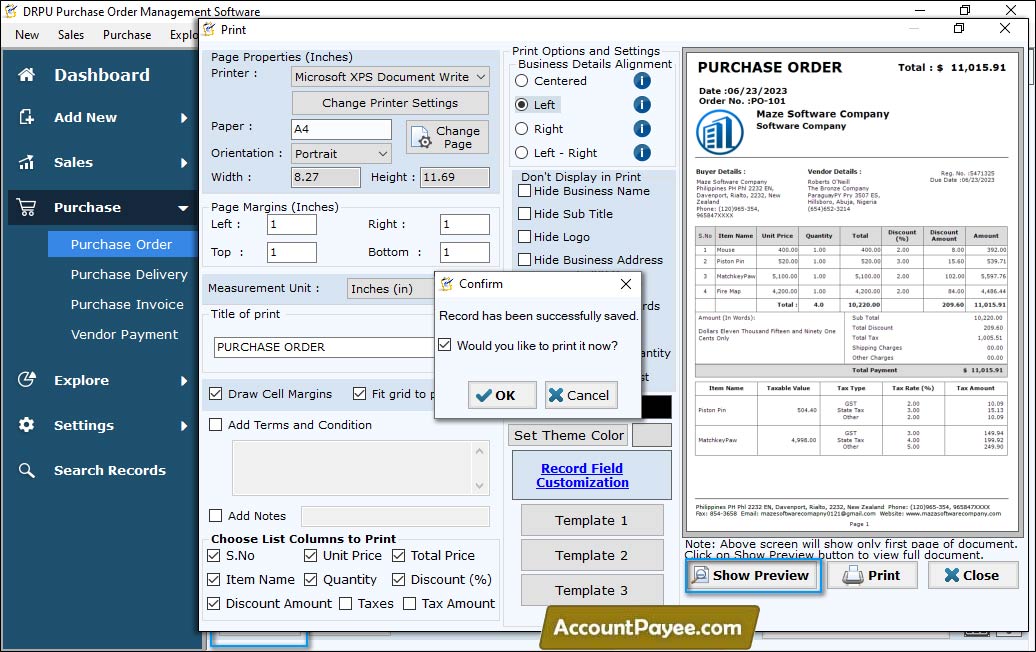
Task: Enable Hide Logo checkbox
Action: coord(525,237)
